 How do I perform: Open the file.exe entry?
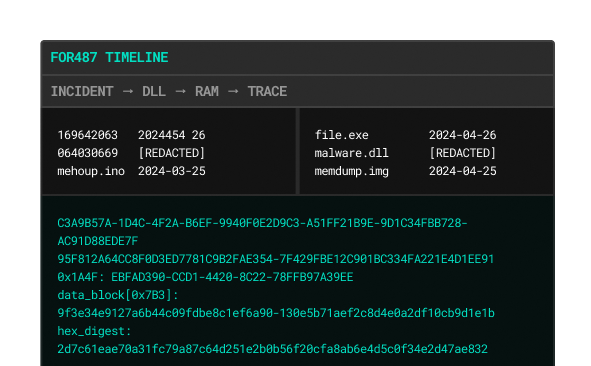coord(341,135)
